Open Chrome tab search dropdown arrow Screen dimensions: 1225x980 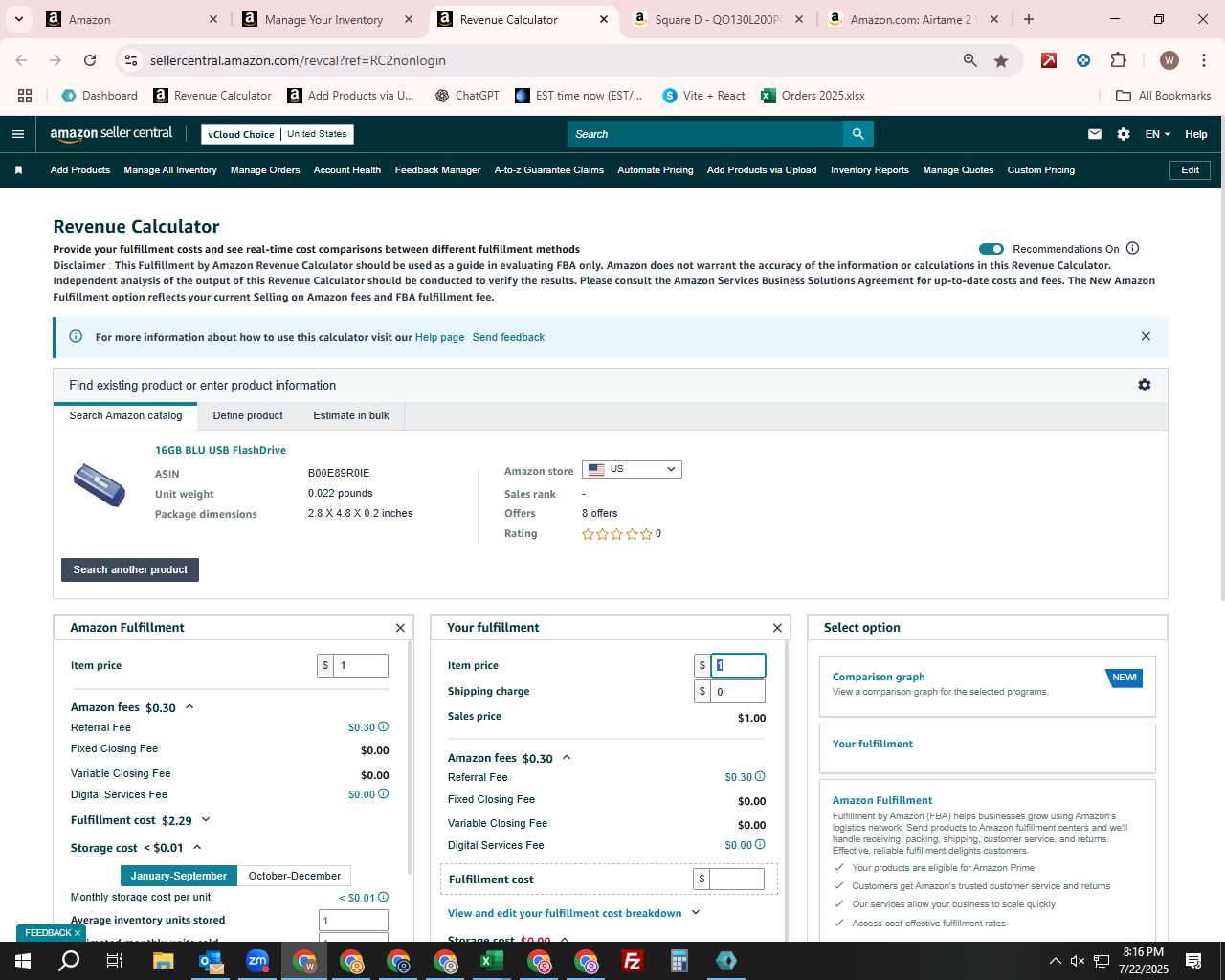(x=19, y=19)
